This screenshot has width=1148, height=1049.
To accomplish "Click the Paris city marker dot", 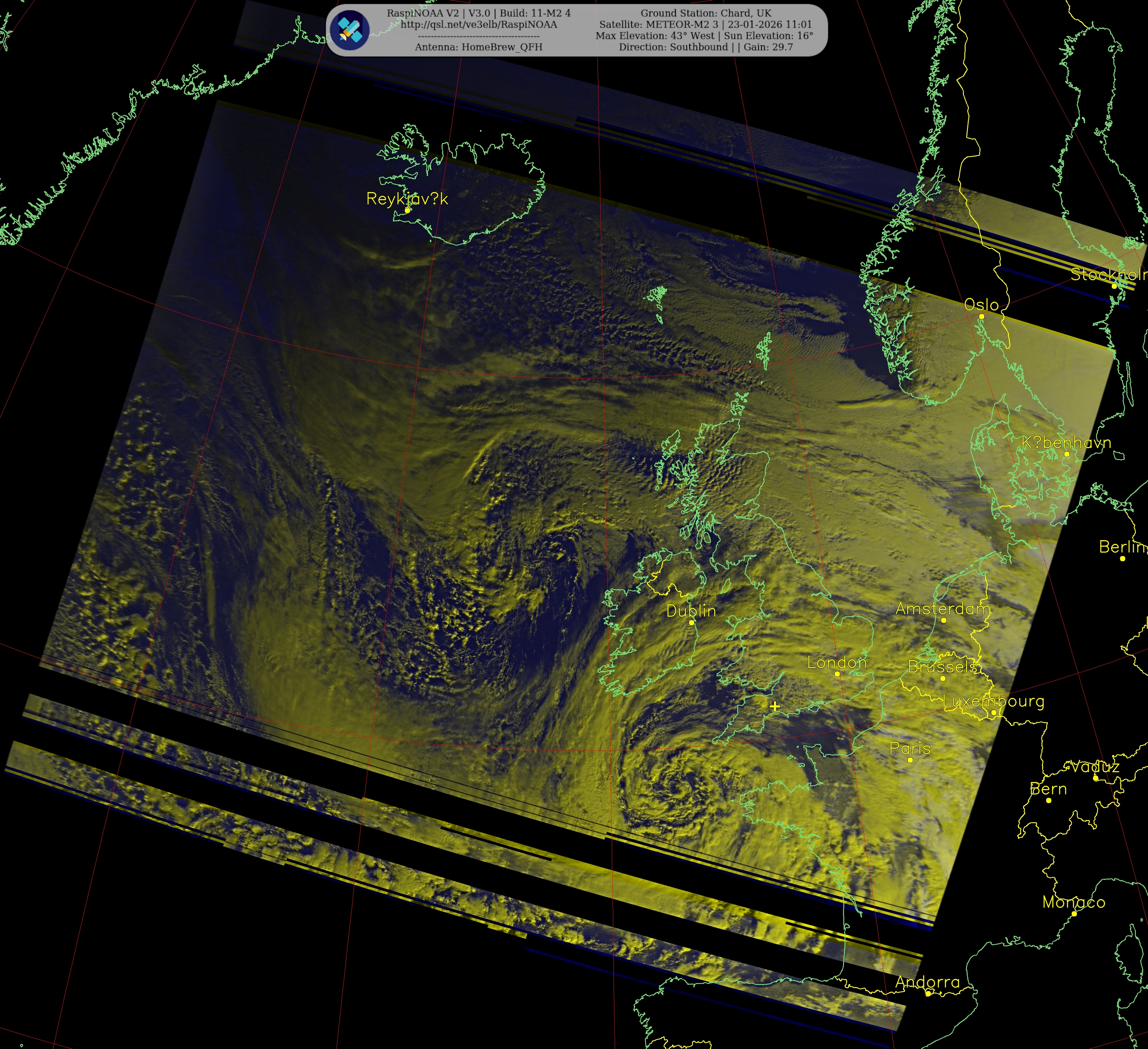I will (x=910, y=760).
